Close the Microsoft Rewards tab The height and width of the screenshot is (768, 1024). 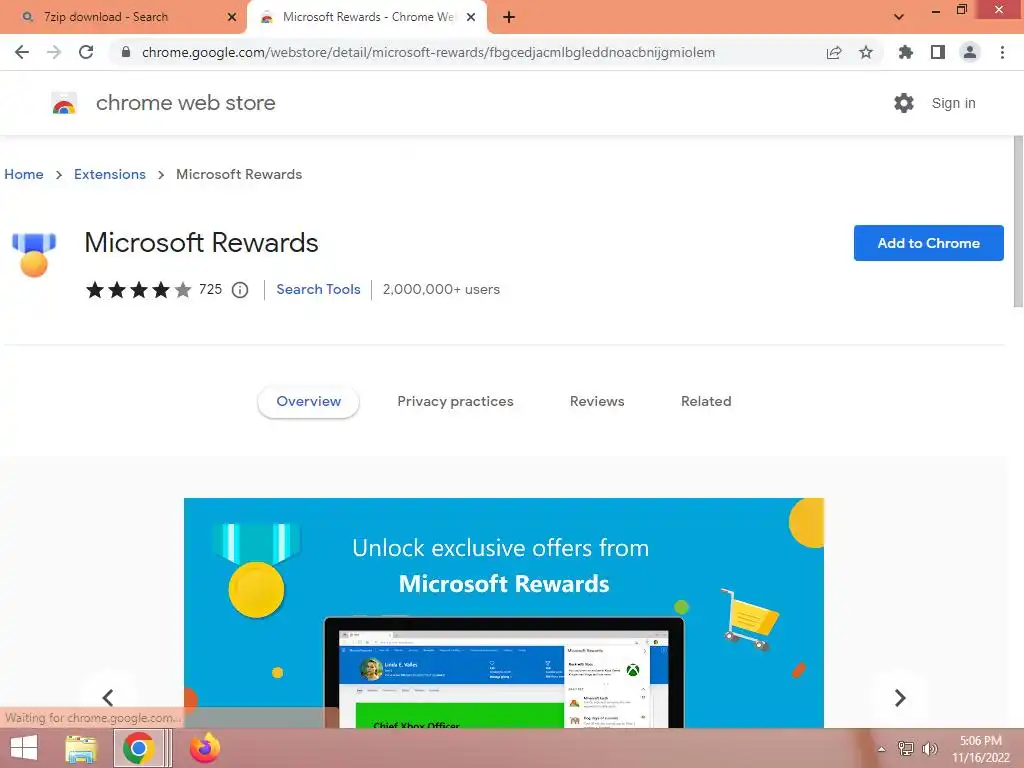pos(471,17)
